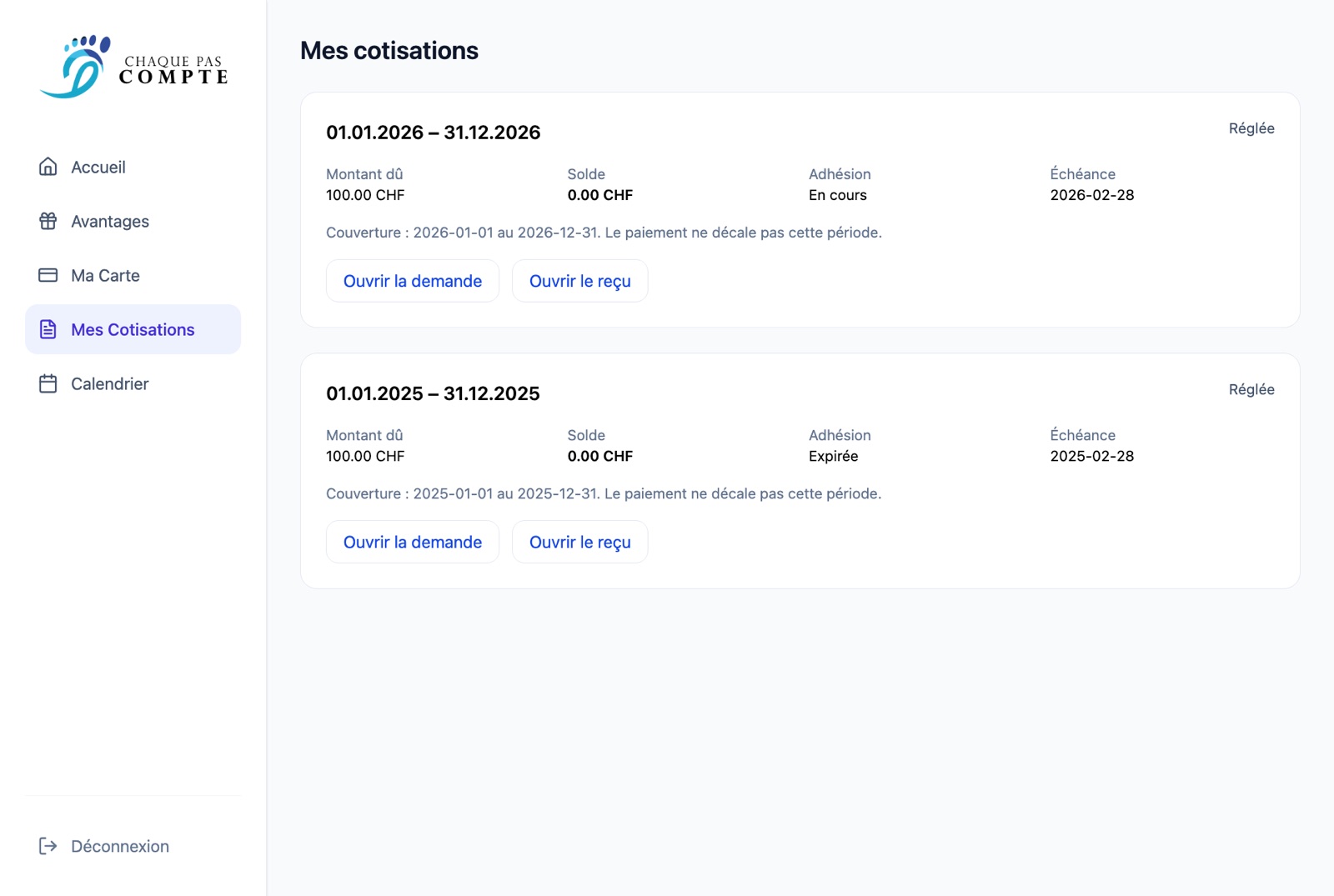Viewport: 1334px width, 896px height.
Task: Click the 01.01.2026 – 31.12.2026 period title
Action: (x=434, y=133)
